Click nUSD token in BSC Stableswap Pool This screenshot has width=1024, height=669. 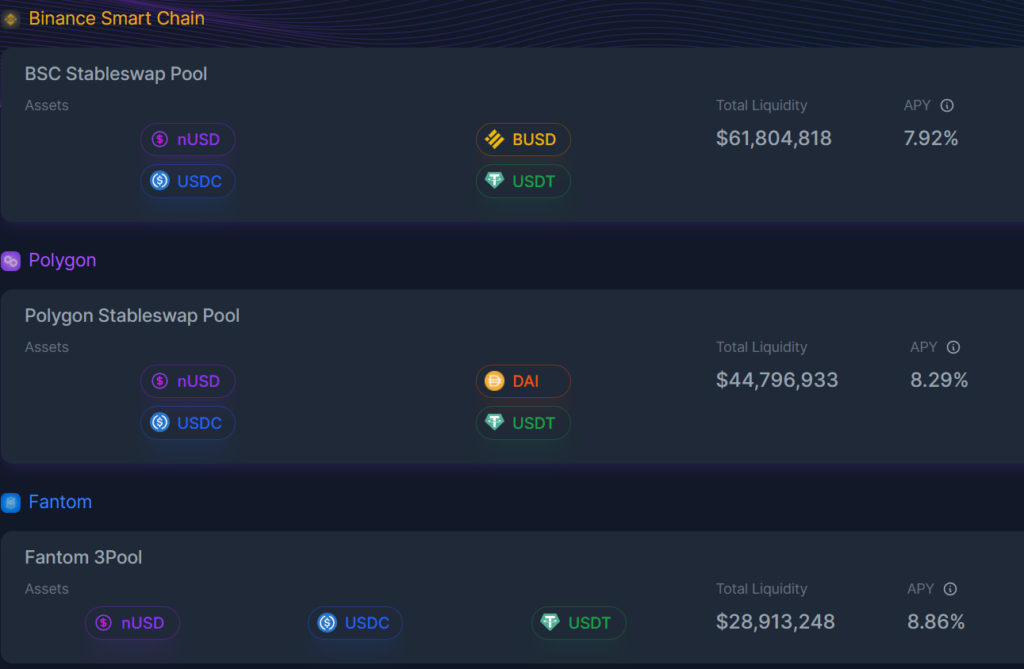click(188, 139)
